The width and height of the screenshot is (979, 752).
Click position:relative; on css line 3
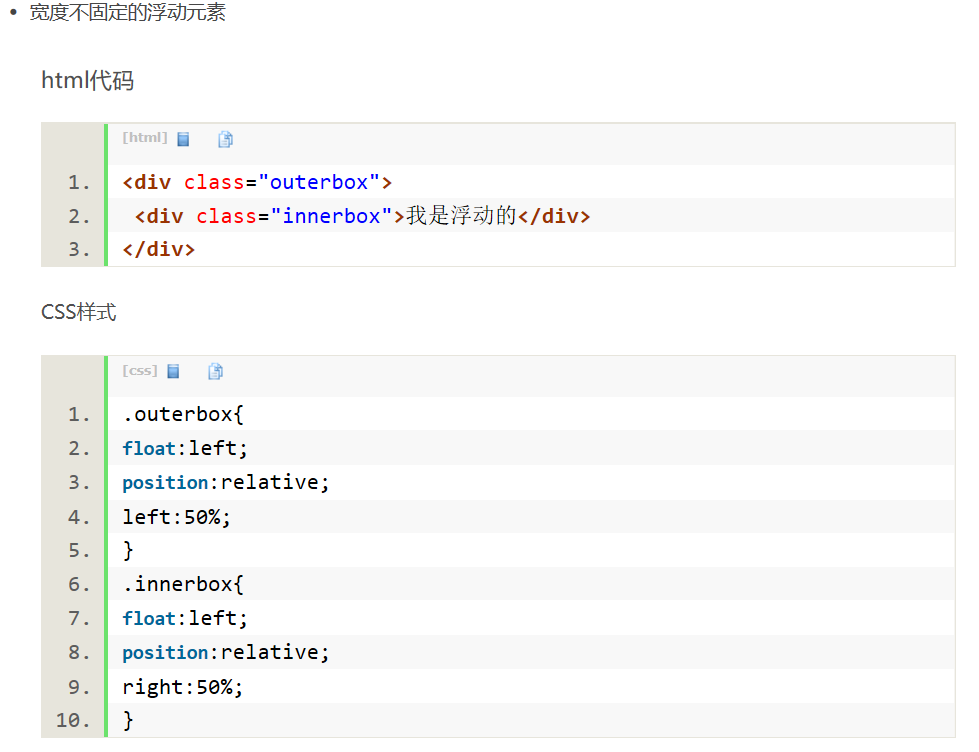pos(225,482)
